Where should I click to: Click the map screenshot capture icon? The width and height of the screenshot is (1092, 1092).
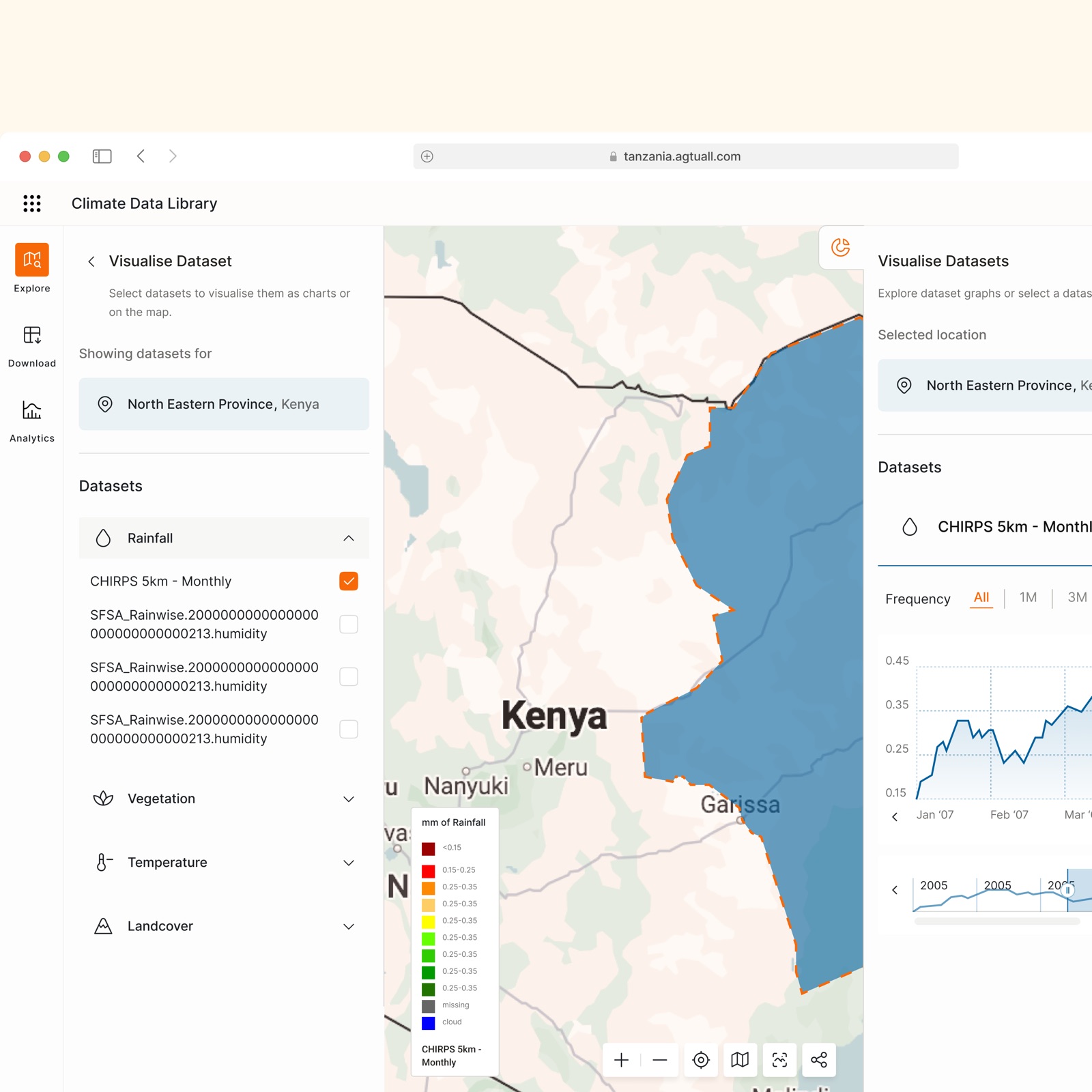pyautogui.click(x=779, y=1060)
